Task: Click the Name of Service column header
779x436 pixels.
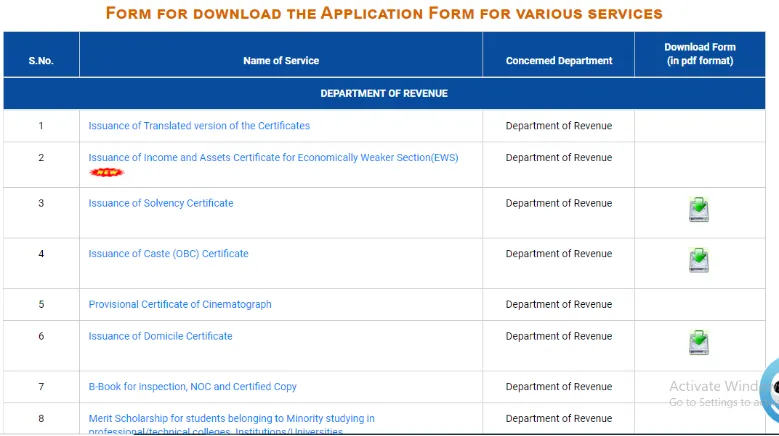Action: [x=281, y=61]
